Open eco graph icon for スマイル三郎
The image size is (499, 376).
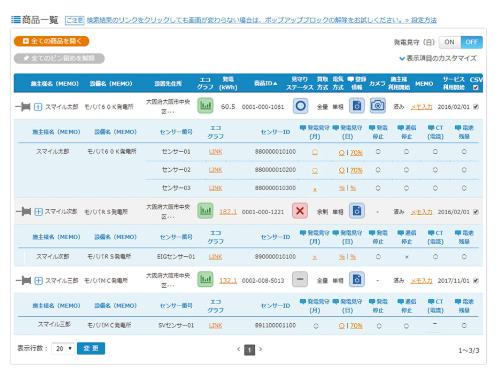click(x=205, y=279)
